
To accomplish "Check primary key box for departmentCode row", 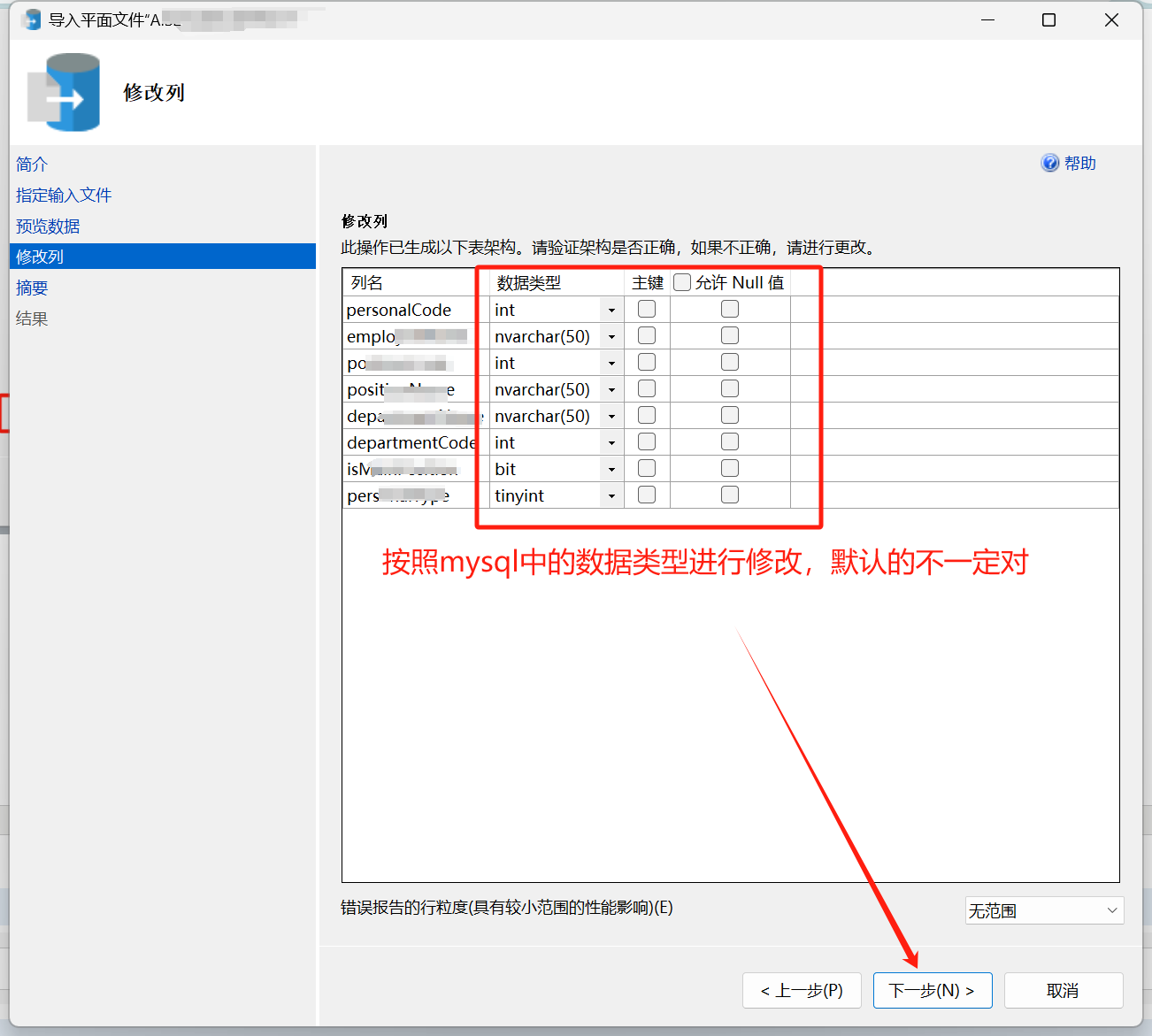I will (x=647, y=441).
